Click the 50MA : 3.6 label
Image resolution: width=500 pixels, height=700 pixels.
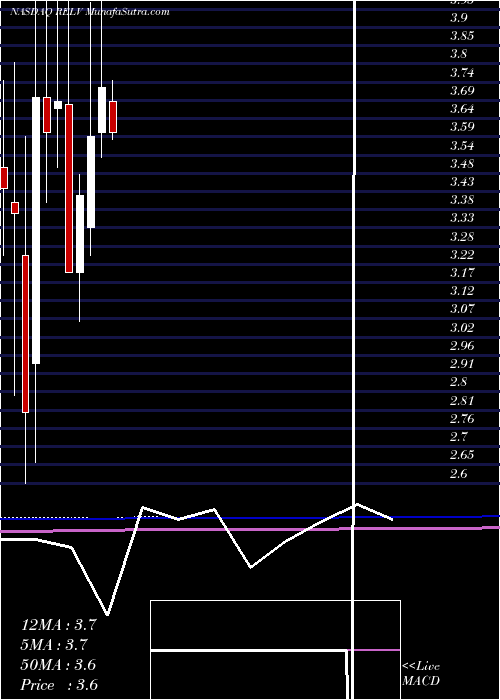[58, 664]
